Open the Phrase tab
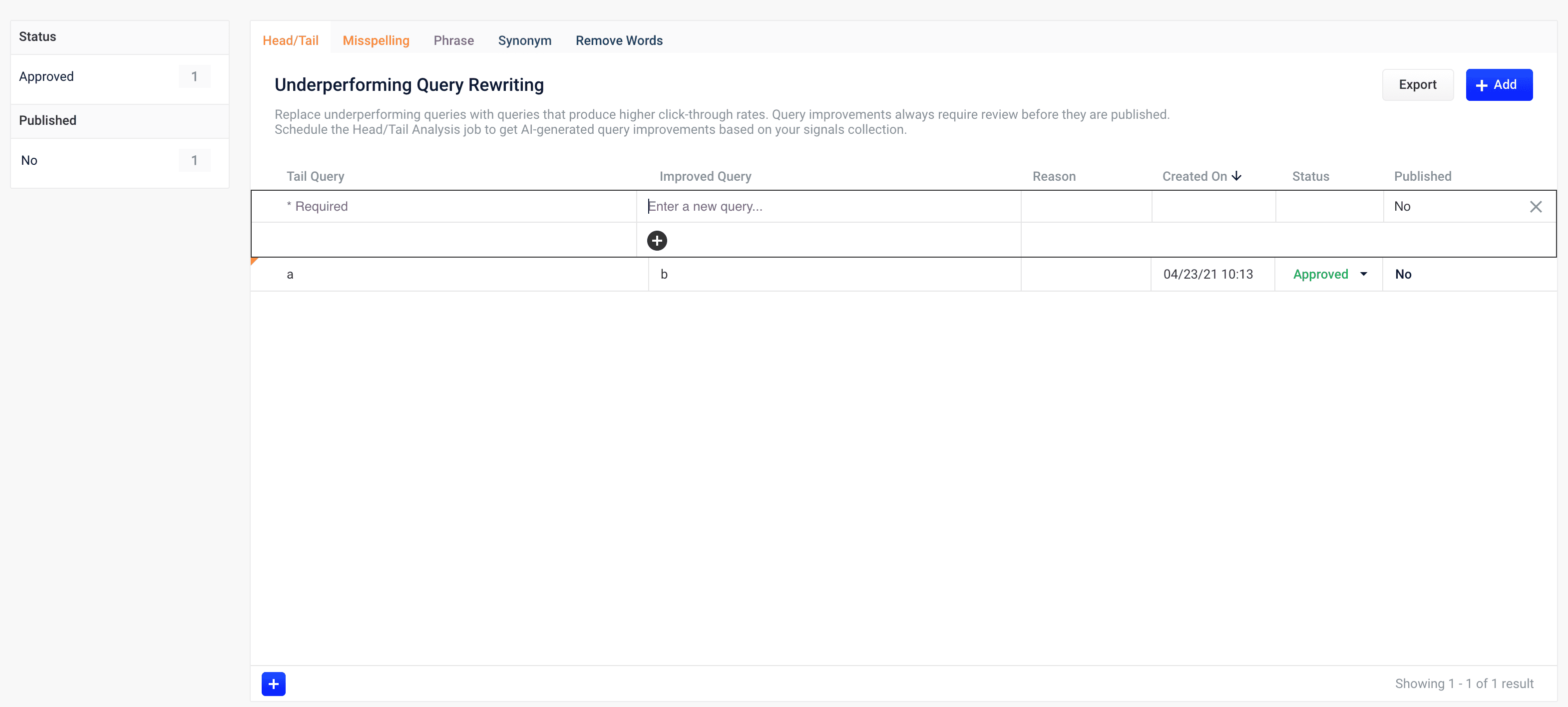Image resolution: width=1568 pixels, height=707 pixels. click(453, 40)
